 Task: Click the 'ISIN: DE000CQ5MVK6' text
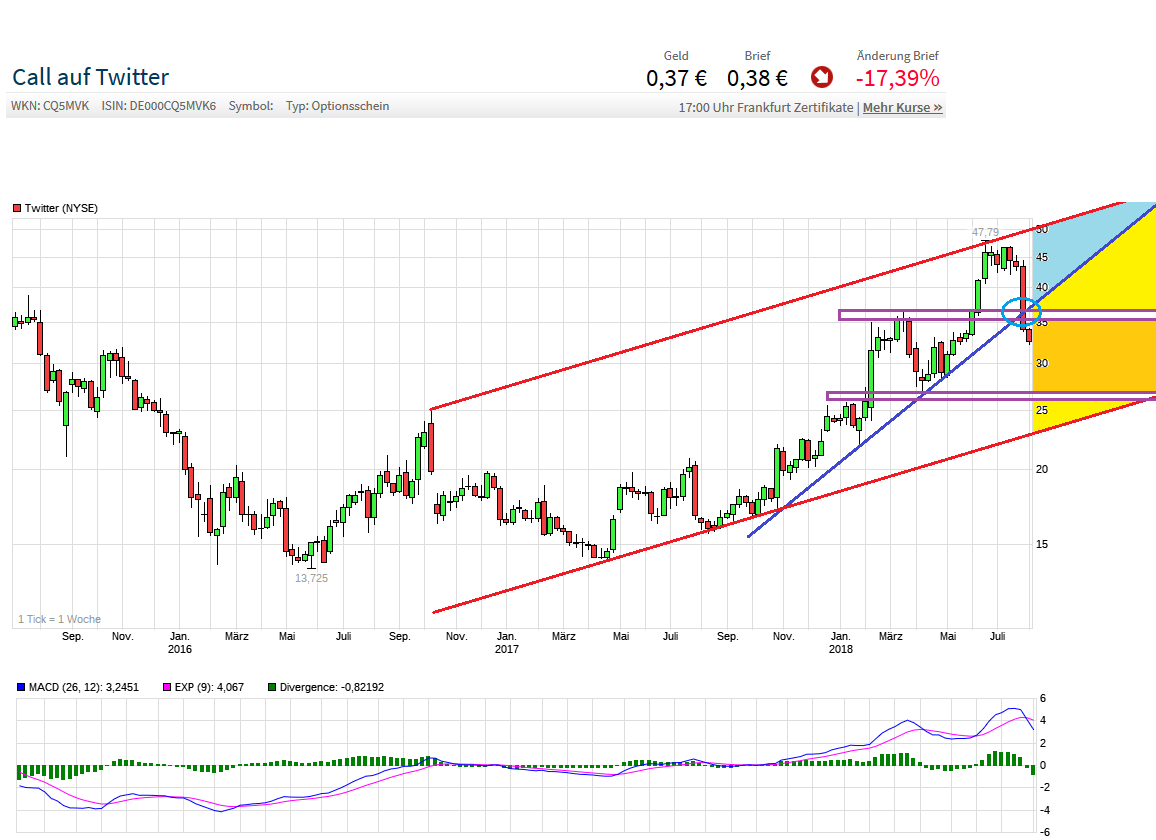tap(159, 106)
